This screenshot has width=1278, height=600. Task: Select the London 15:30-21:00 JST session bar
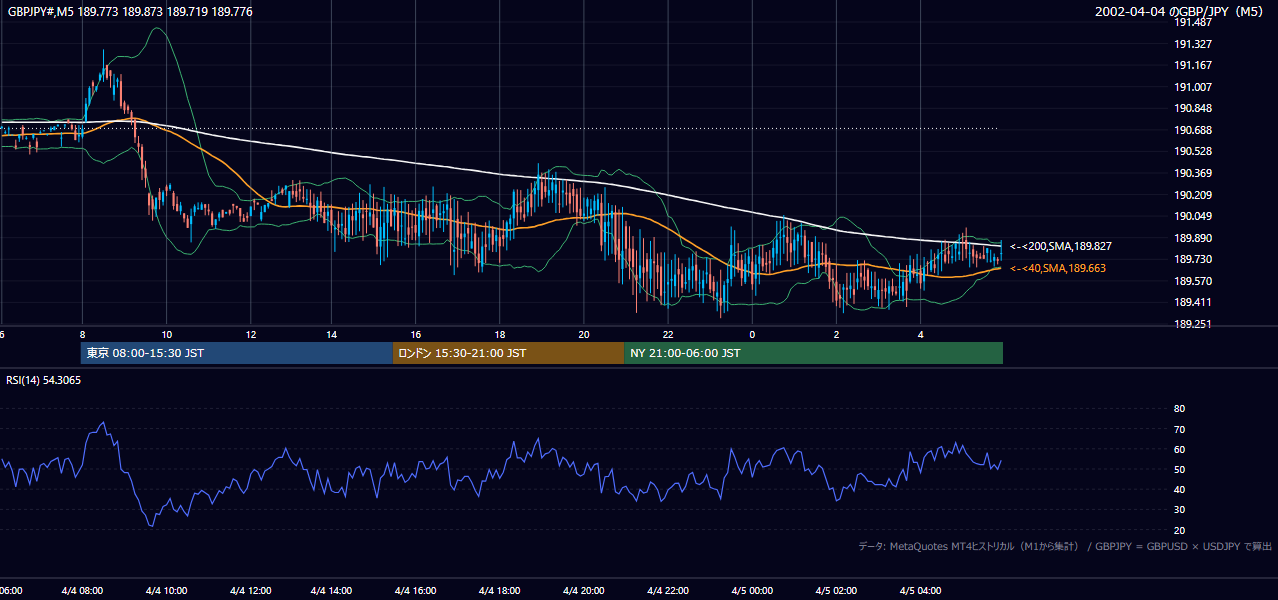508,353
